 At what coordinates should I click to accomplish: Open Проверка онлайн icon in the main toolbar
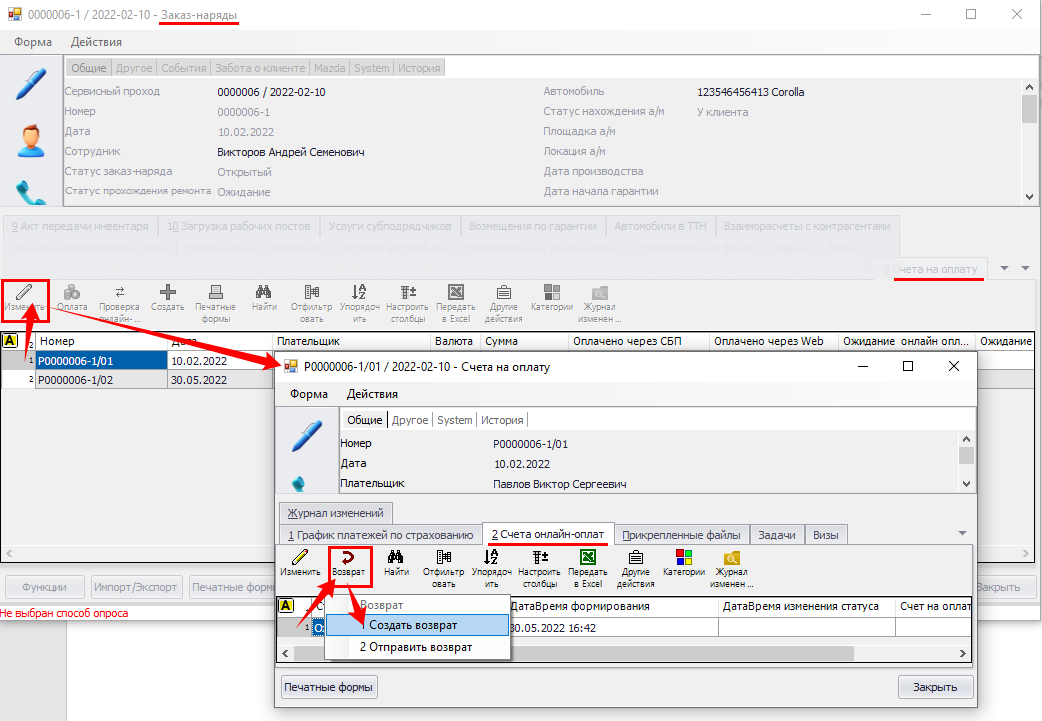click(119, 298)
